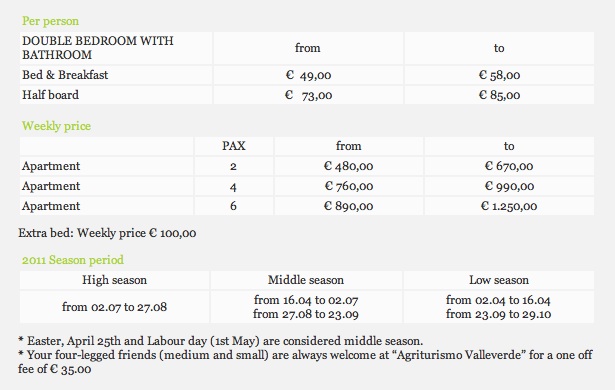This screenshot has width=615, height=390.
Task: Select the Easter and Labour day footnote
Action: [x=220, y=341]
